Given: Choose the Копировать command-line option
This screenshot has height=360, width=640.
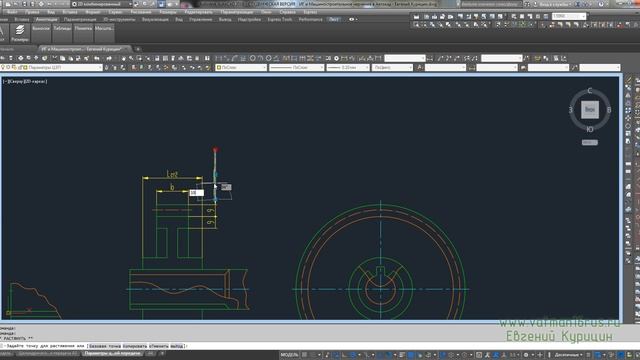Looking at the screenshot, I should point(134,346).
